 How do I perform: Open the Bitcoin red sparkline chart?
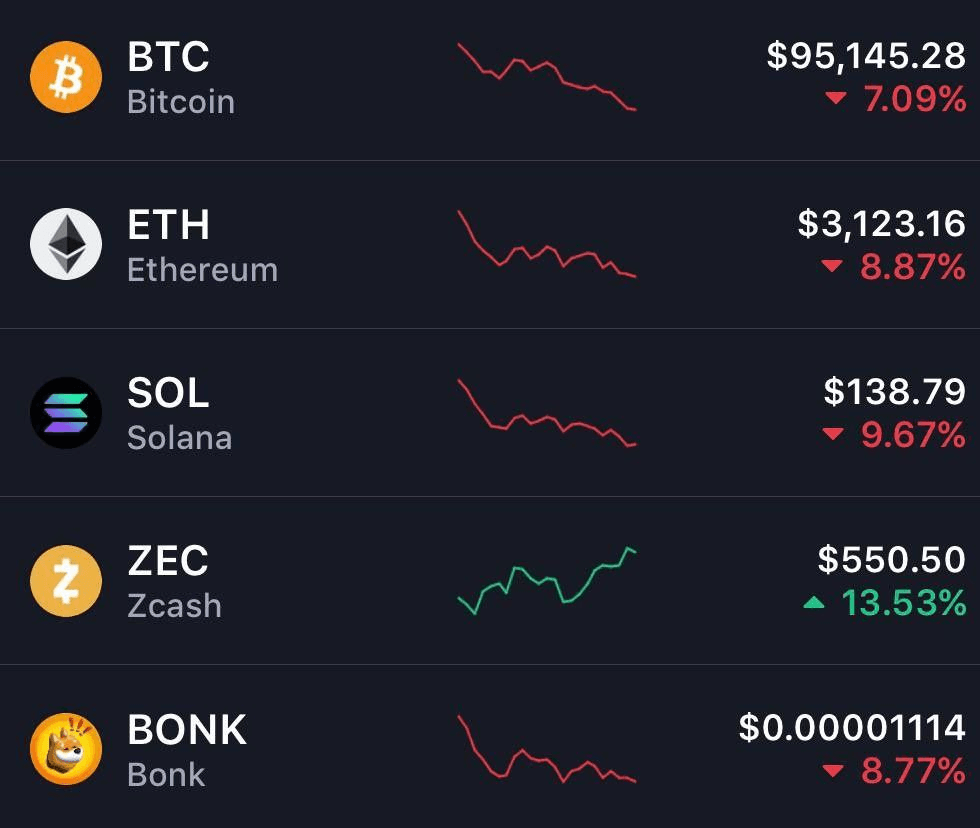click(x=547, y=77)
